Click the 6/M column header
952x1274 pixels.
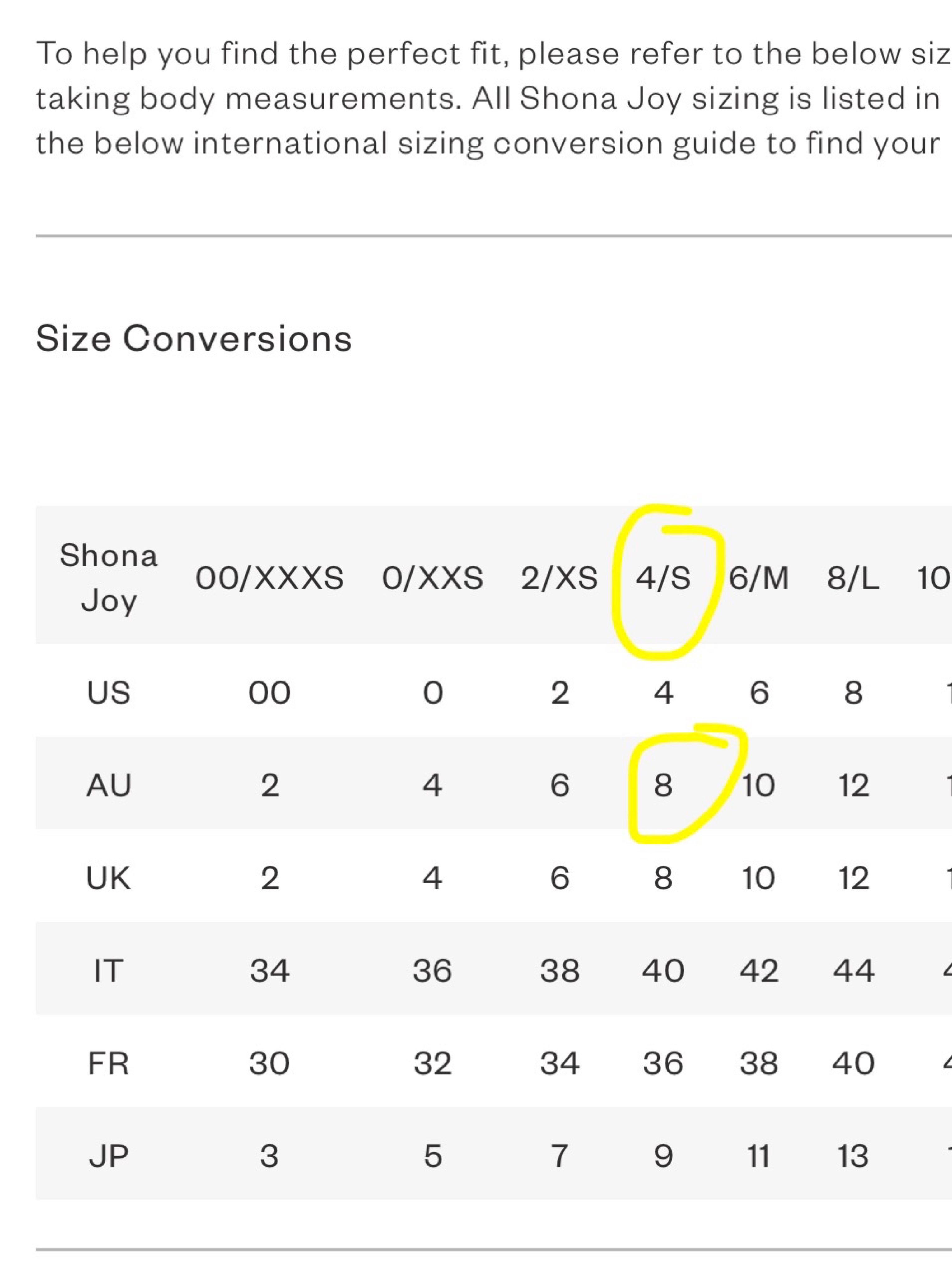point(759,578)
